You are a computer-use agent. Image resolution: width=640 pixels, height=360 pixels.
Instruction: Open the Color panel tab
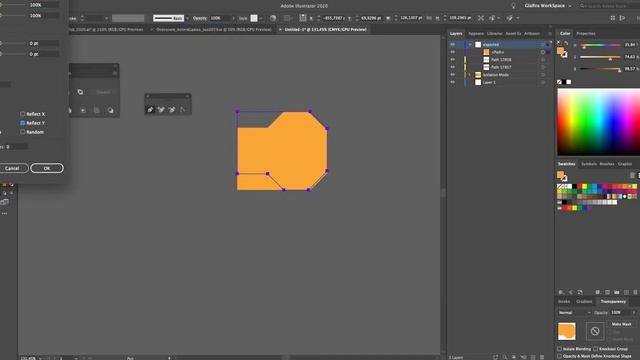point(565,33)
